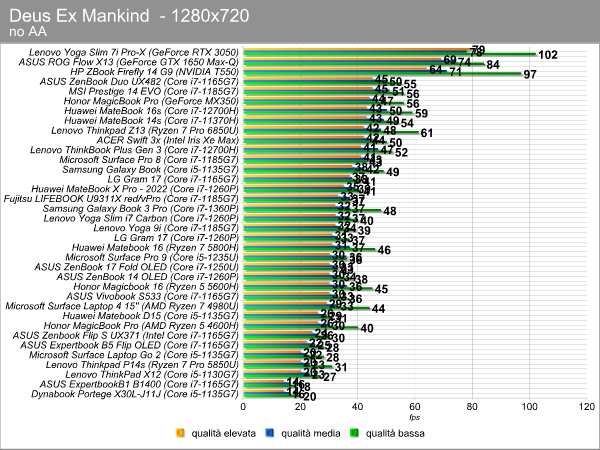Select Huawei MateBook 14s row label

coord(152,121)
